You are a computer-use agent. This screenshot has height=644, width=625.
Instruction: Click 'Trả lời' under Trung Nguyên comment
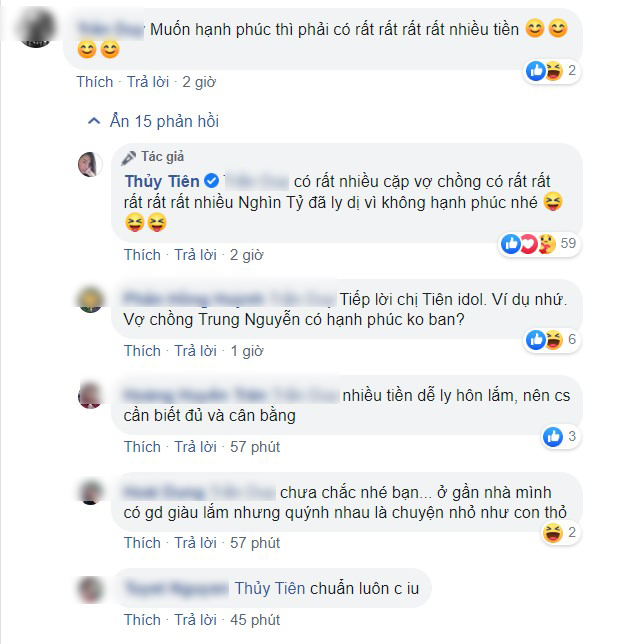tap(195, 351)
